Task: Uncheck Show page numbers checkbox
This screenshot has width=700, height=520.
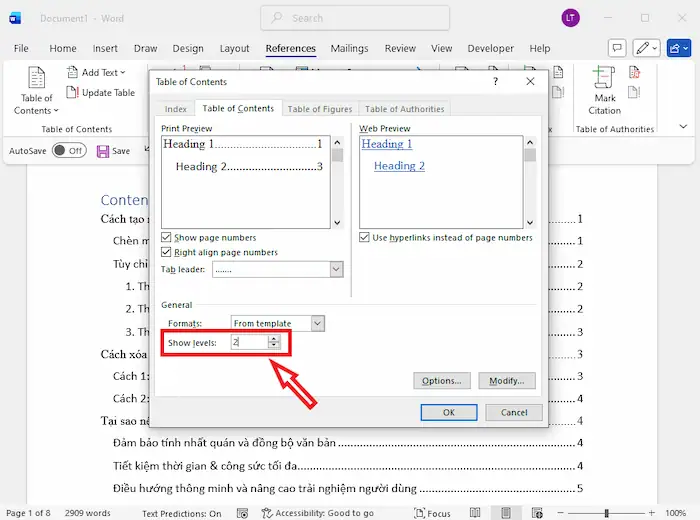Action: (x=167, y=238)
